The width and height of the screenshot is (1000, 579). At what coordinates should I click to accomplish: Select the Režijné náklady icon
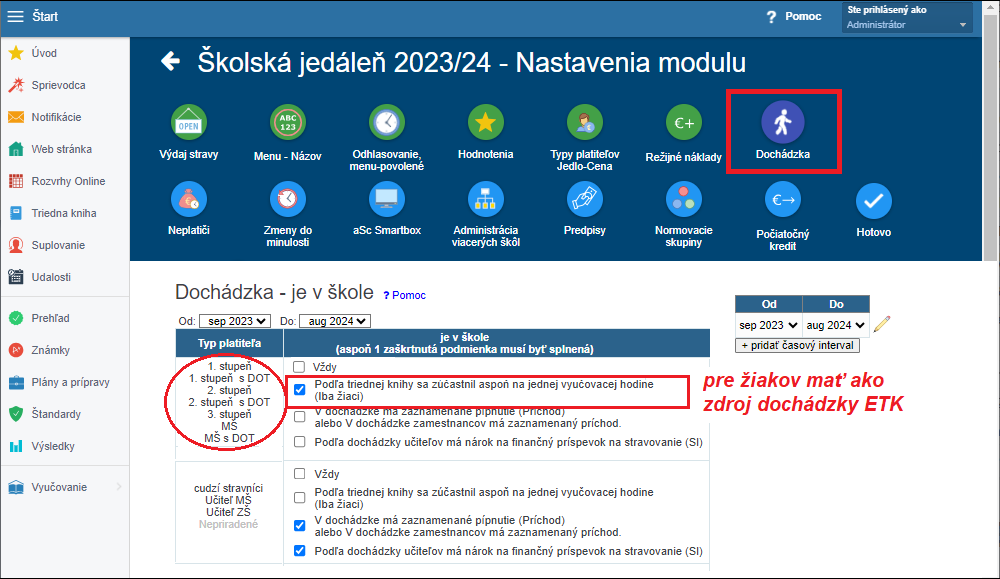point(683,124)
